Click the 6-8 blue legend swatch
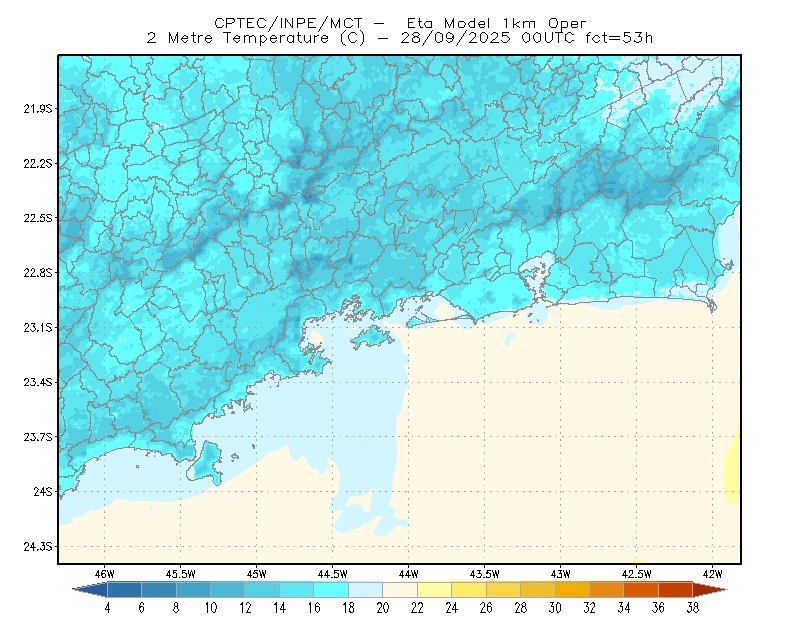 click(159, 590)
